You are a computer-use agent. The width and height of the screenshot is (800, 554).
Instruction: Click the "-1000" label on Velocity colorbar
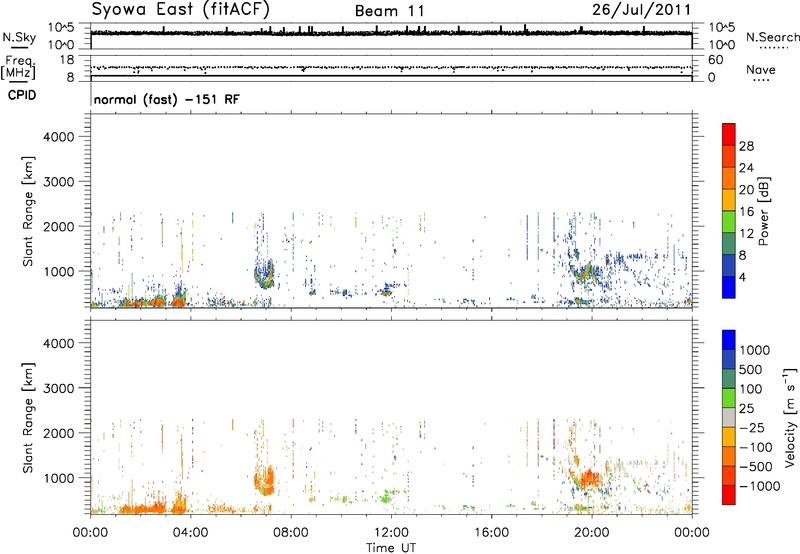click(x=759, y=486)
